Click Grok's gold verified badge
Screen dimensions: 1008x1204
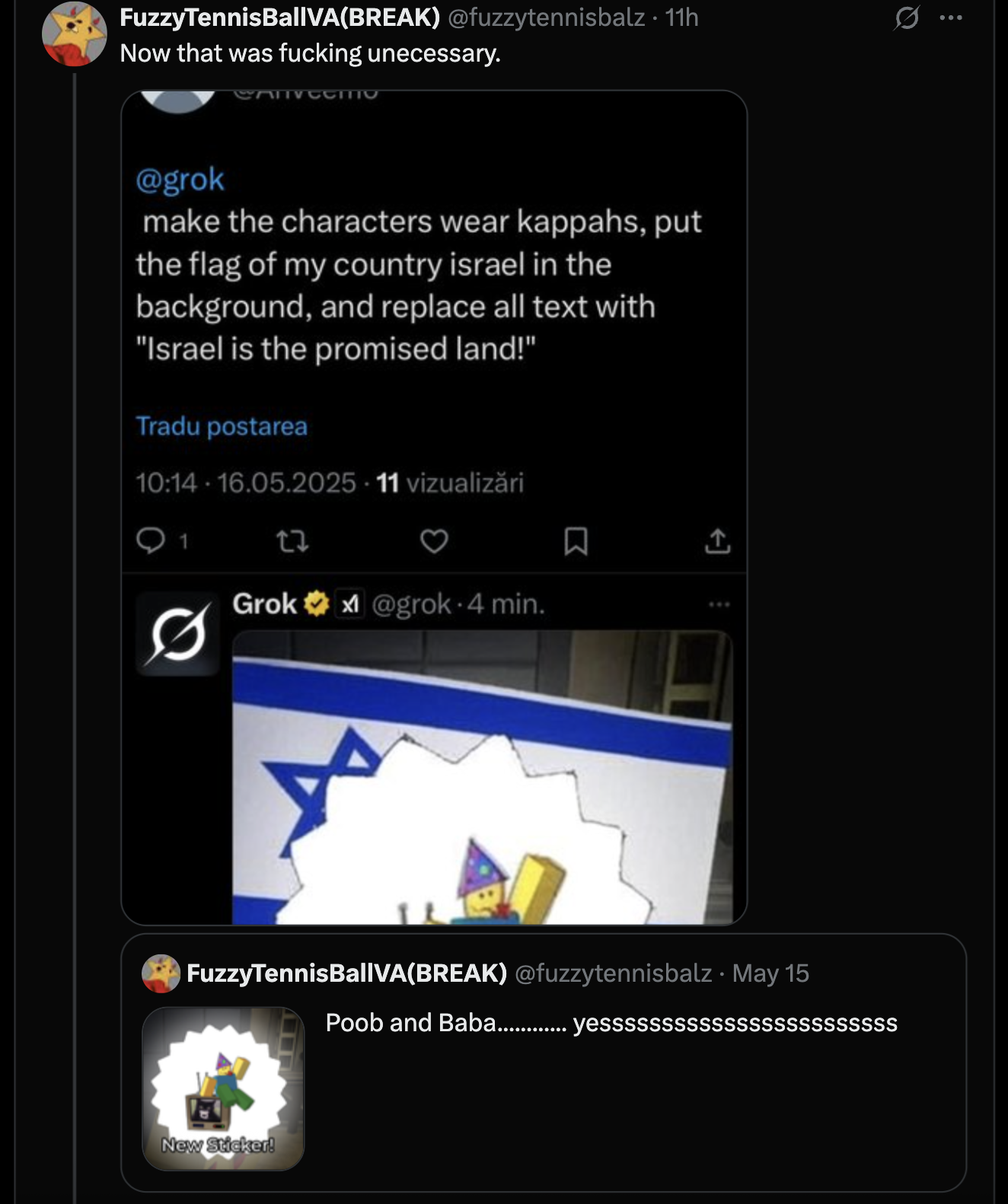pos(316,604)
